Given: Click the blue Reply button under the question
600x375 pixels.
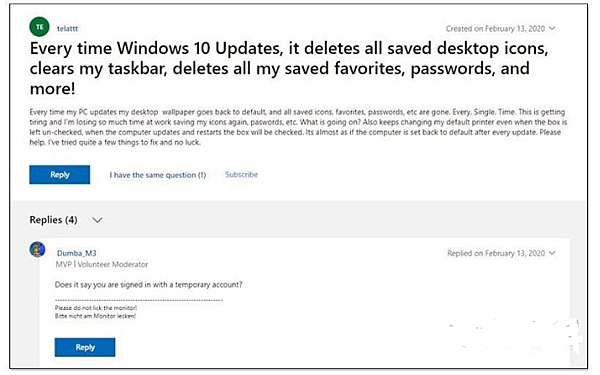Looking at the screenshot, I should [x=60, y=174].
